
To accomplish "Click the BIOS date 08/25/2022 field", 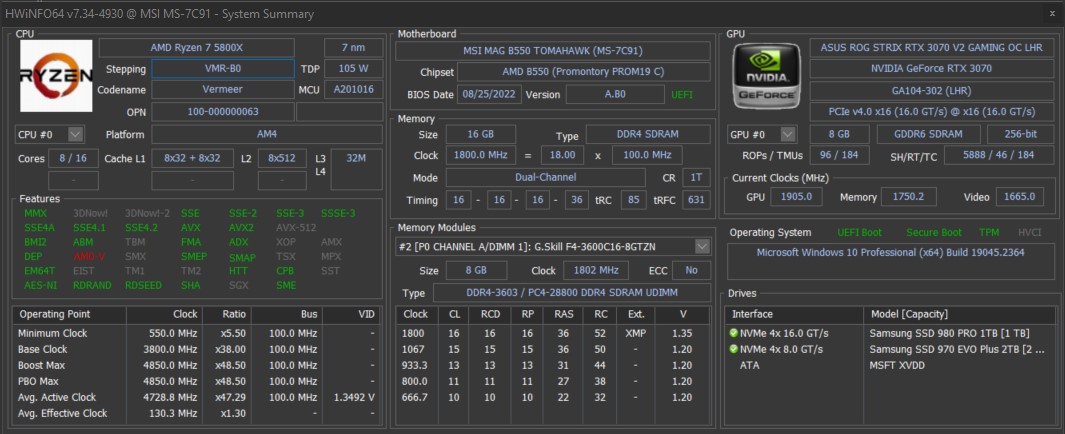I will (490, 94).
